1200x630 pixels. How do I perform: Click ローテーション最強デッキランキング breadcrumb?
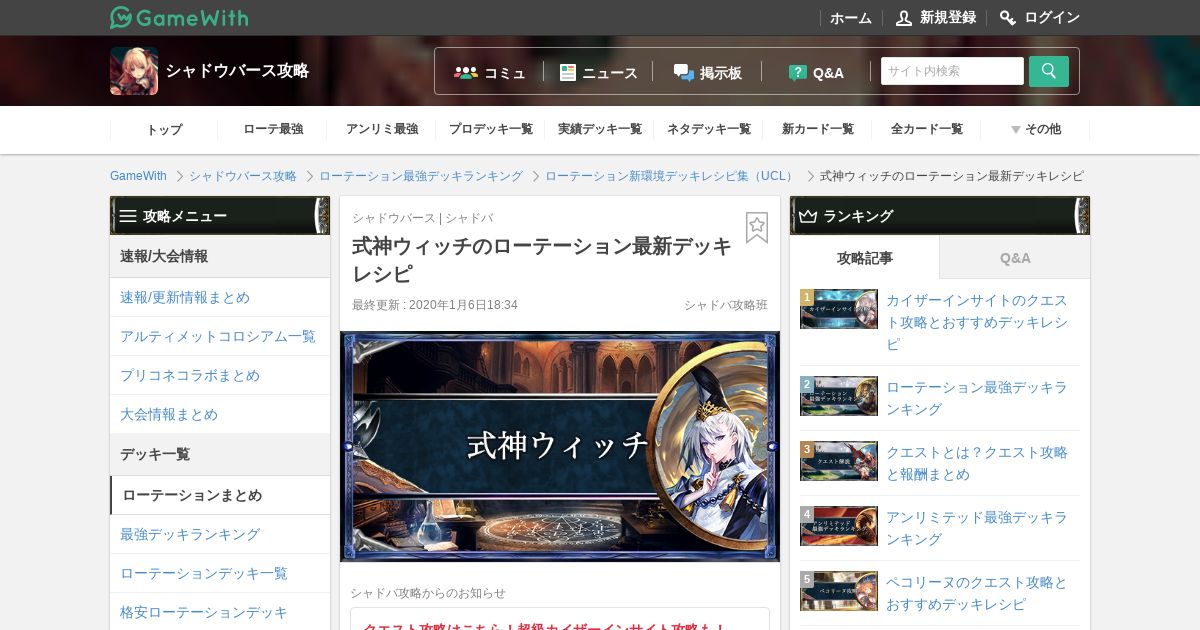point(421,176)
